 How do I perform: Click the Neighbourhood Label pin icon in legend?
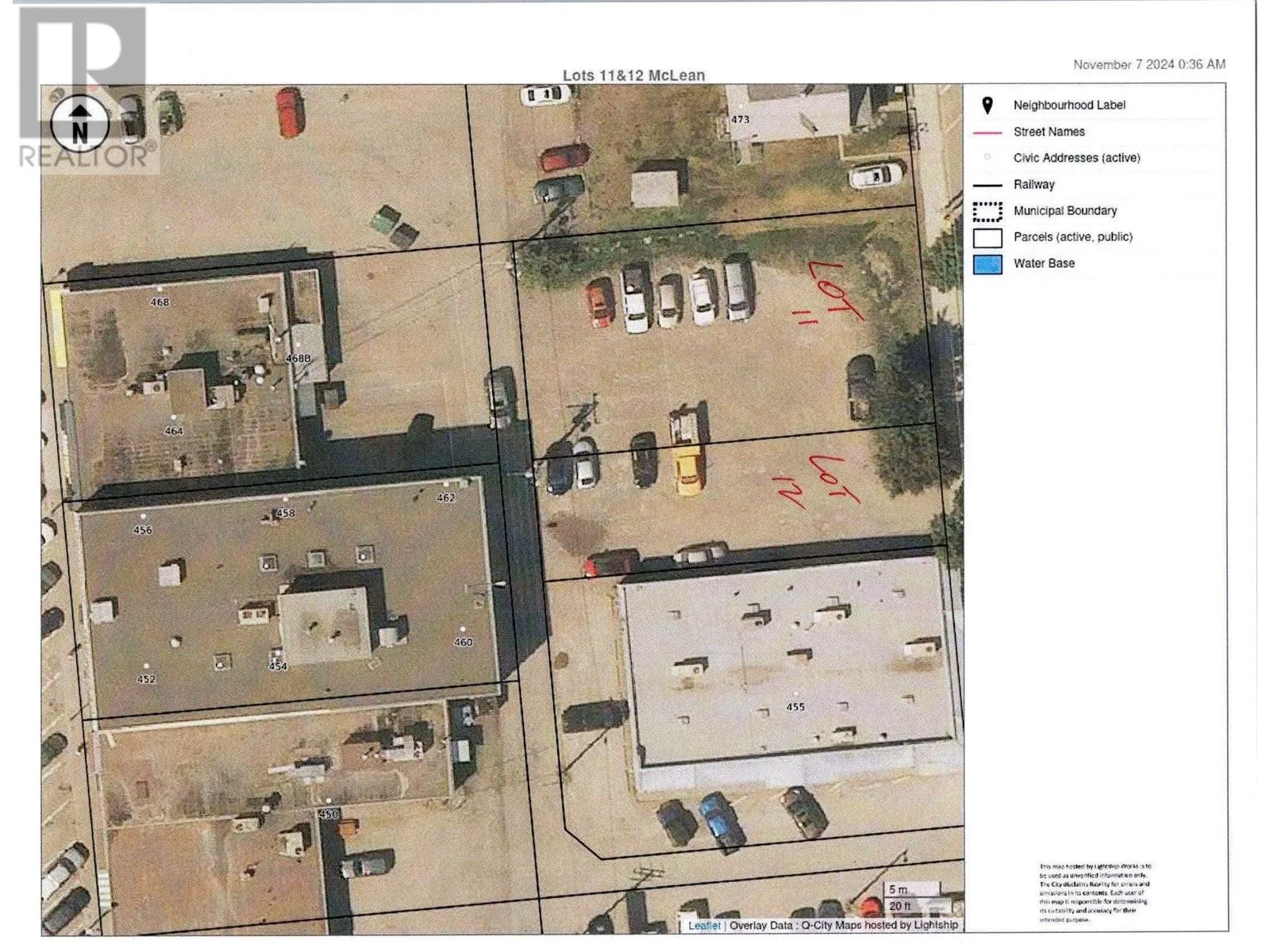coord(987,106)
